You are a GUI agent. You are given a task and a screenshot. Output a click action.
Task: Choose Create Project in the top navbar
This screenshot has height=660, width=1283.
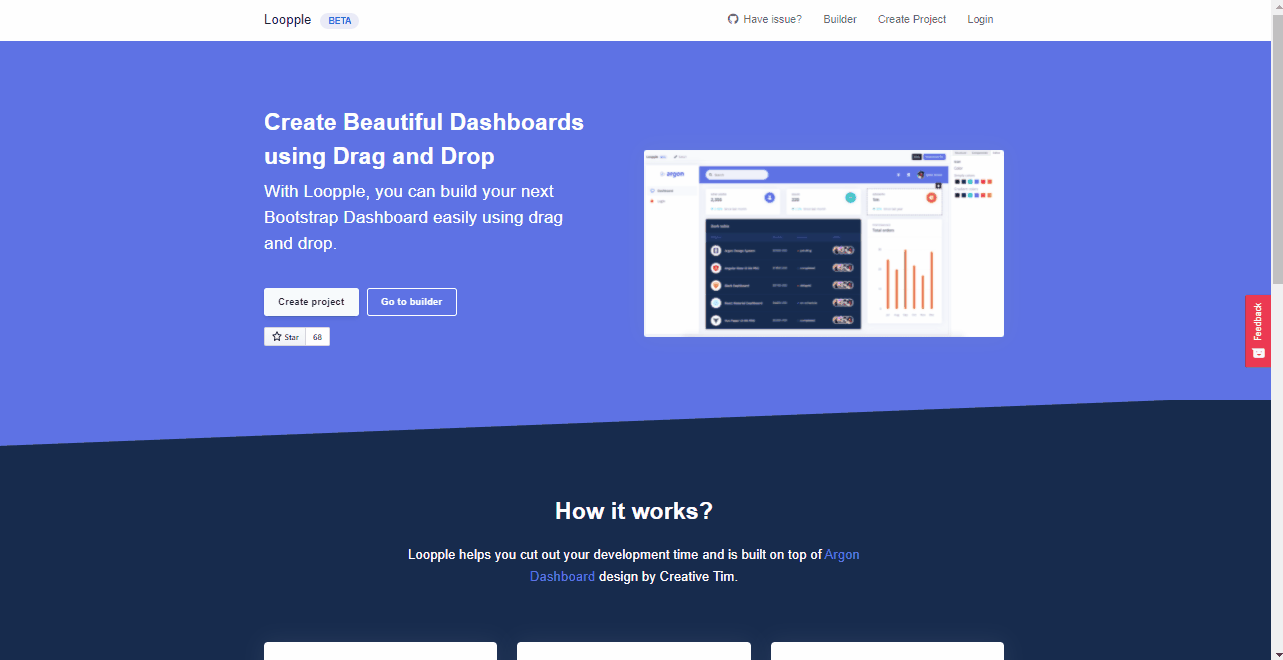pos(911,19)
